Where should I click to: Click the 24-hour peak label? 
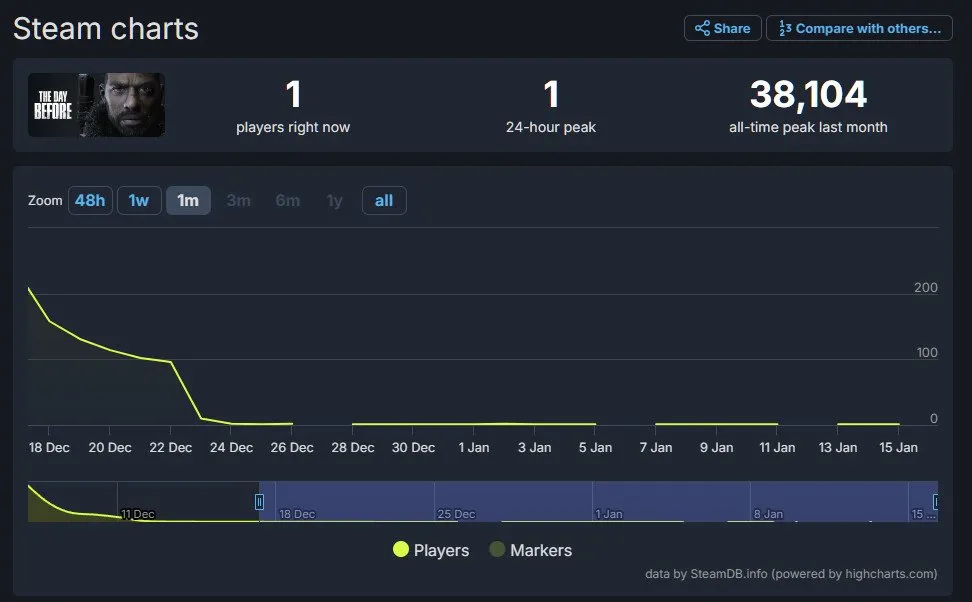coord(550,127)
